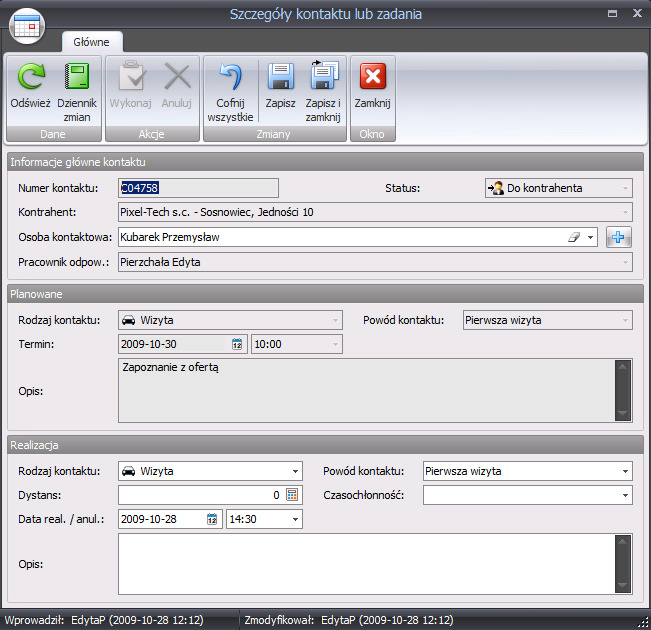Image resolution: width=651 pixels, height=630 pixels.
Task: Open the 10:00 Termin time dropdown
Action: coord(335,344)
